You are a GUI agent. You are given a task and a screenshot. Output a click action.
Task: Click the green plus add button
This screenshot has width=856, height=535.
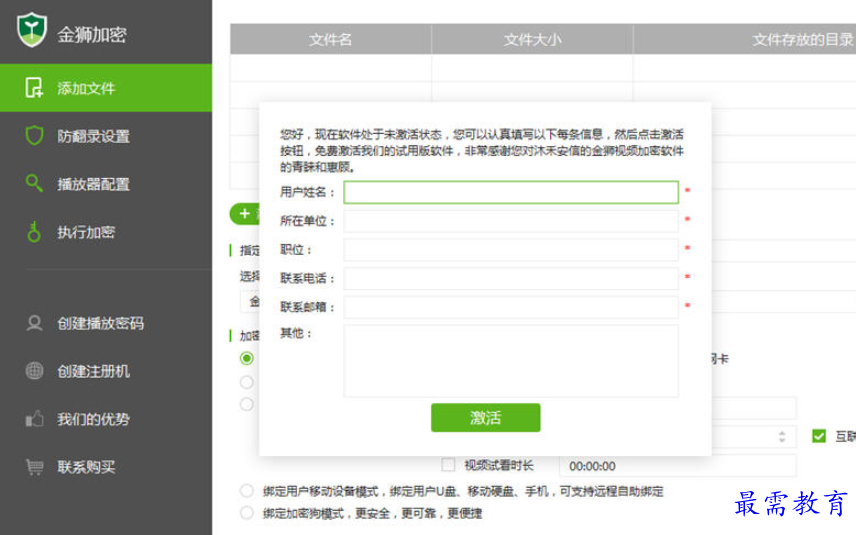click(245, 213)
